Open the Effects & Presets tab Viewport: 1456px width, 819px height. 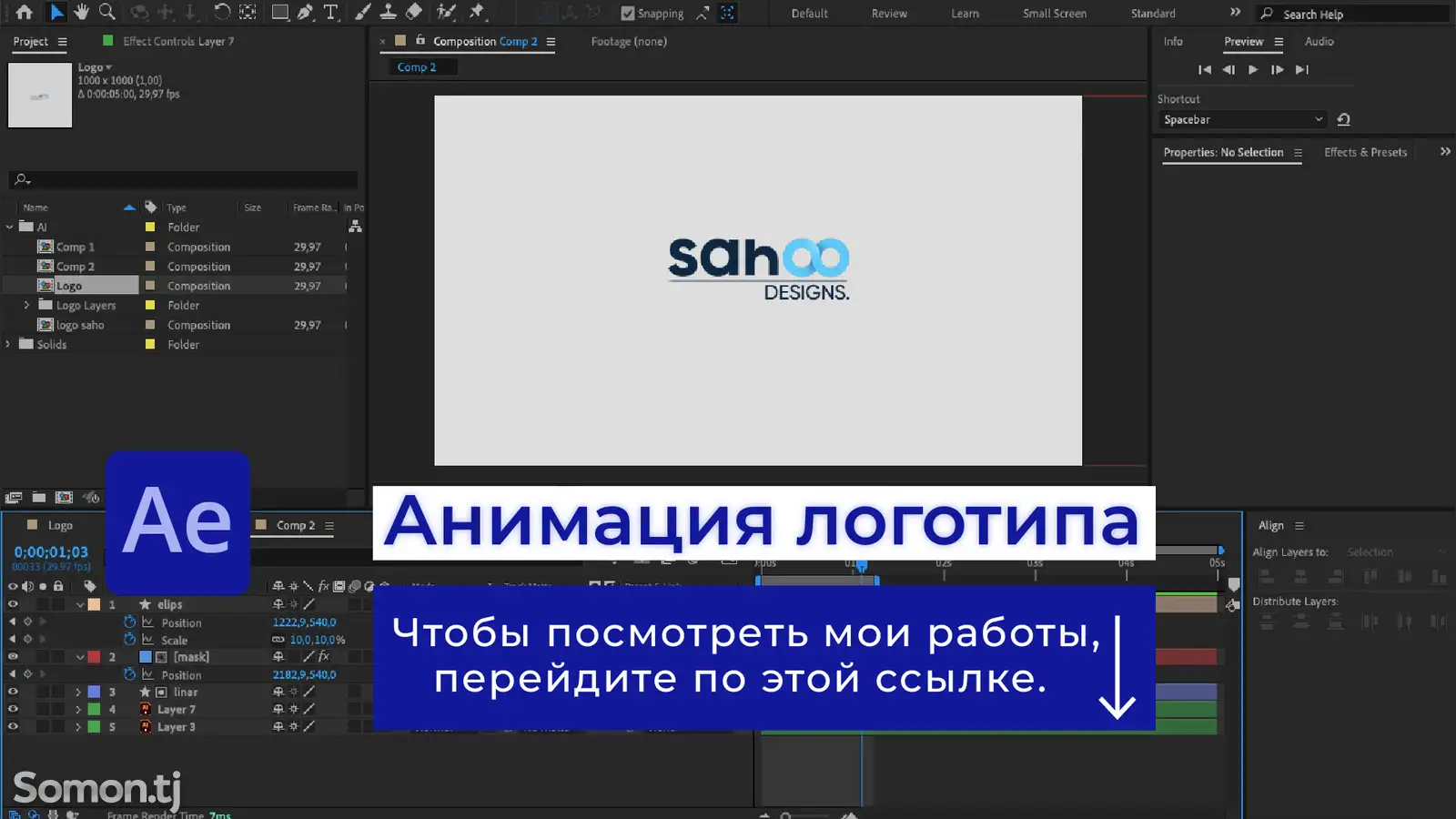[1365, 153]
